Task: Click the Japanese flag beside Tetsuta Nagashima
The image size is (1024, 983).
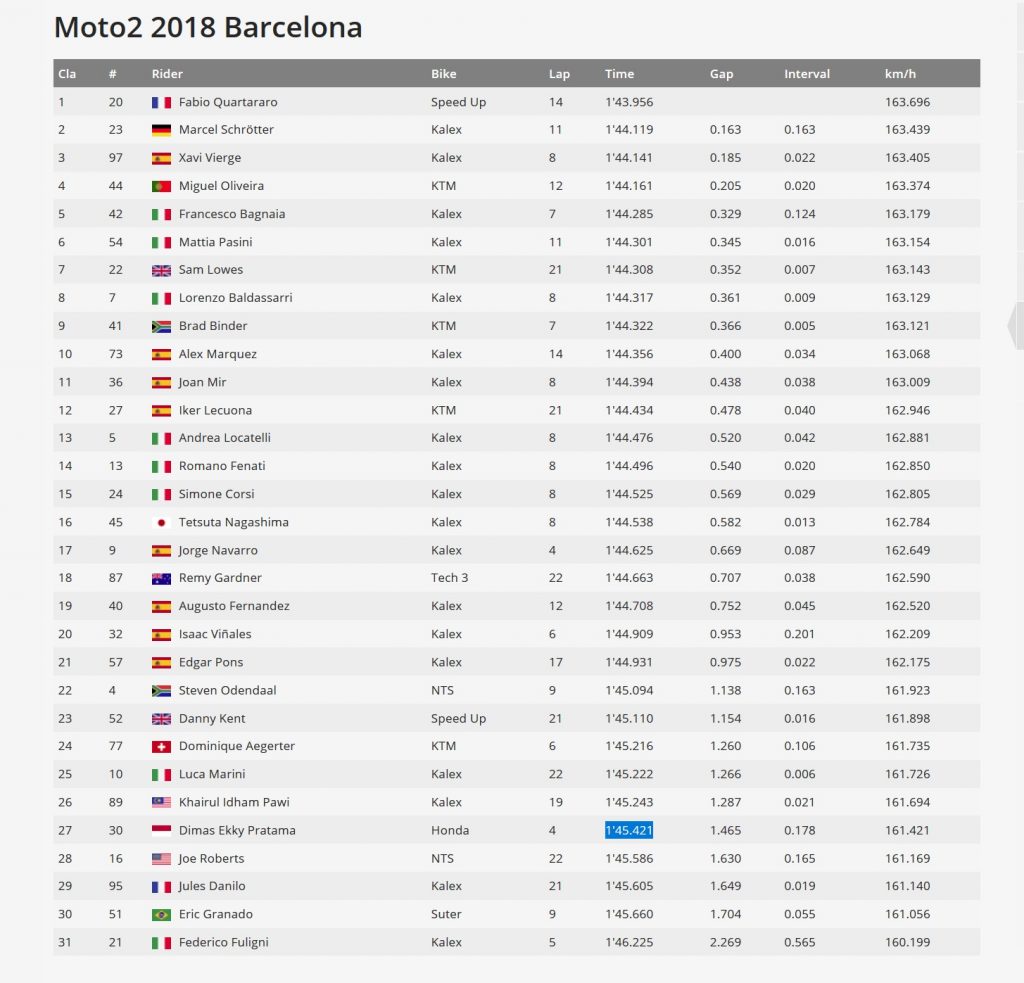Action: 161,522
